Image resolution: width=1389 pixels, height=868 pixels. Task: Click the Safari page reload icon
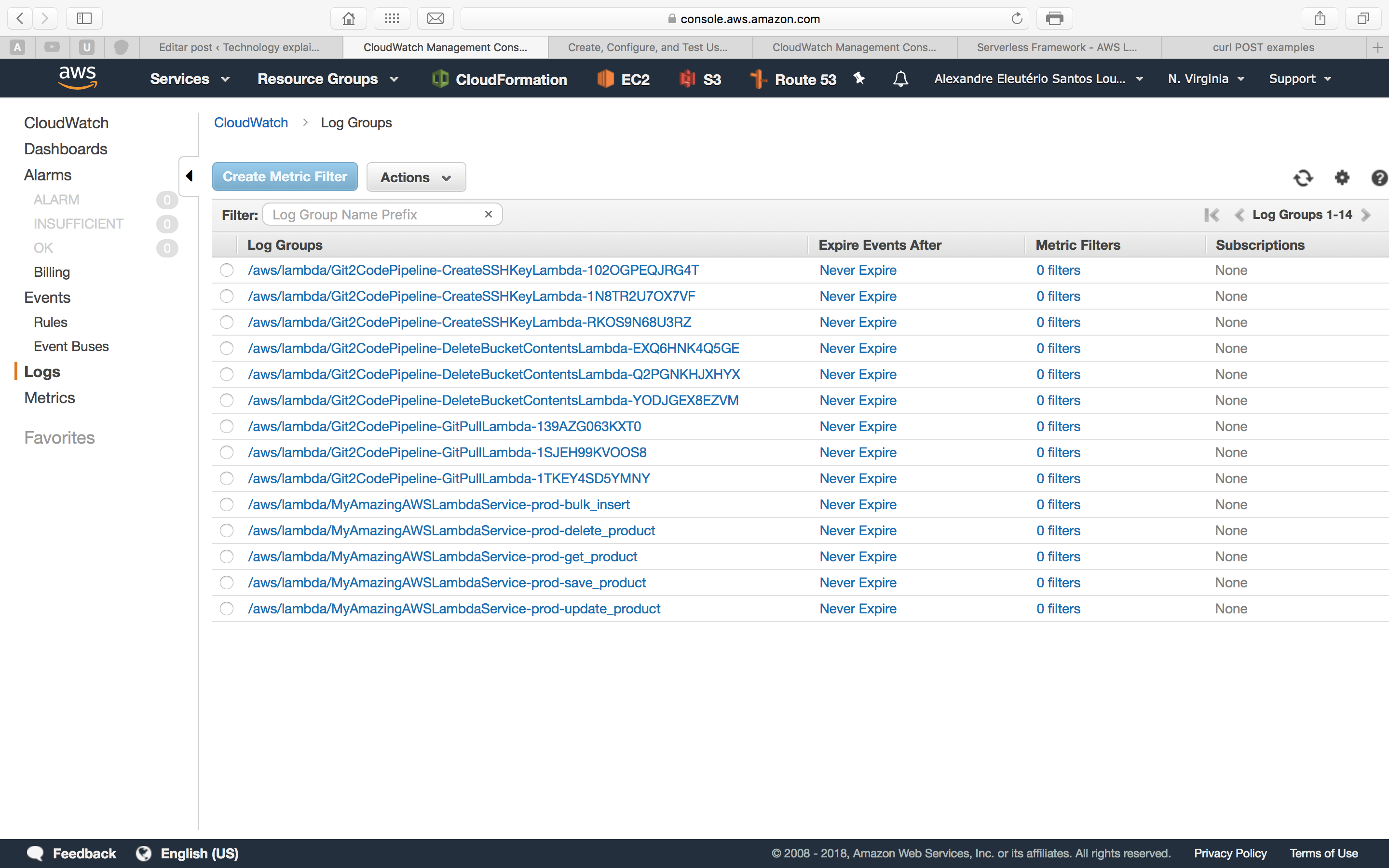(x=1017, y=18)
